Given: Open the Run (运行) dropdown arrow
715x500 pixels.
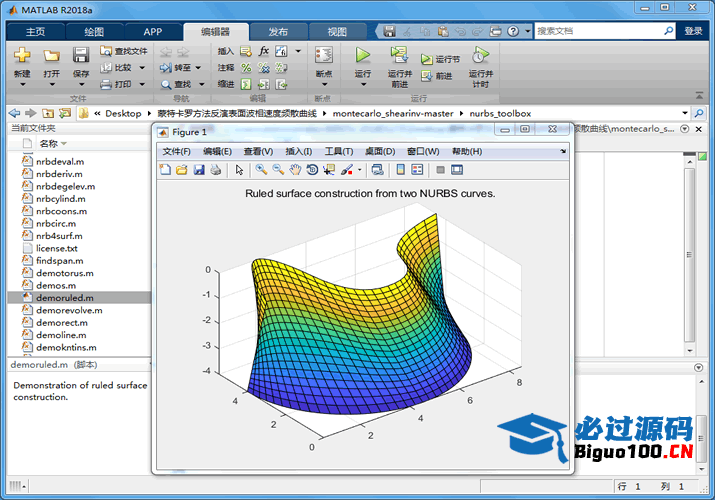Looking at the screenshot, I should click(x=363, y=84).
